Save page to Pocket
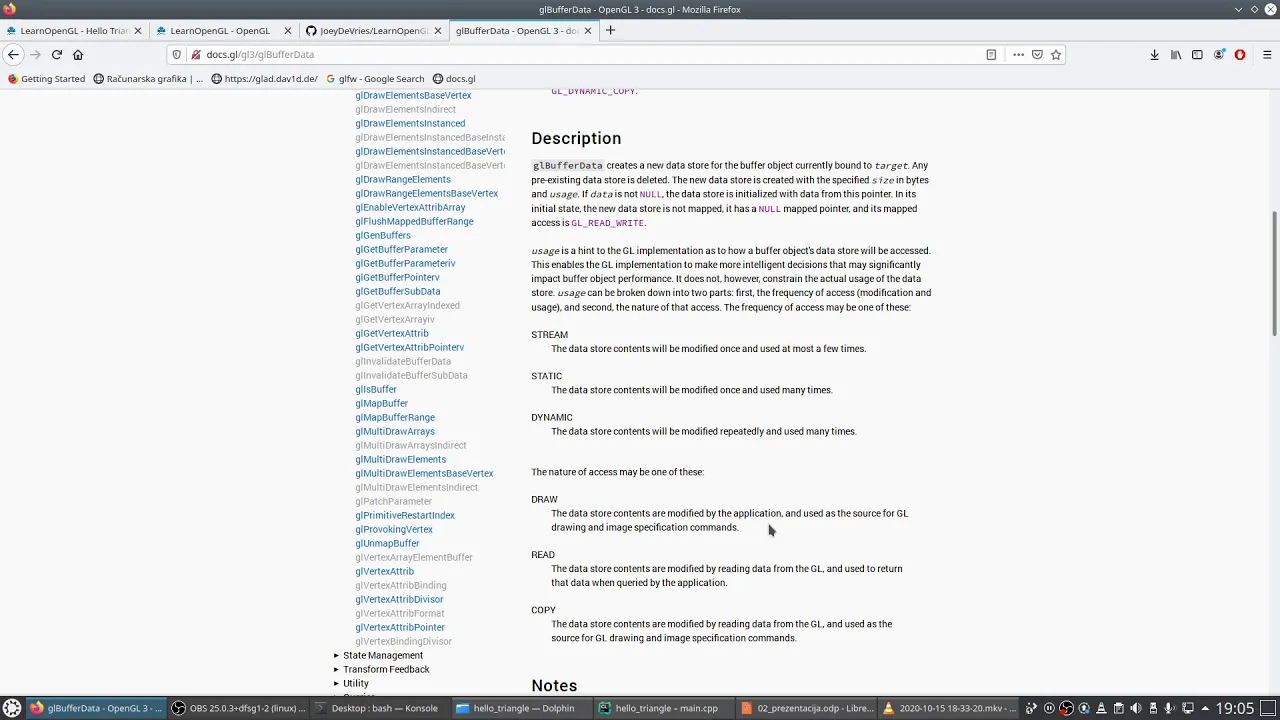The width and height of the screenshot is (1280, 720). (1037, 55)
